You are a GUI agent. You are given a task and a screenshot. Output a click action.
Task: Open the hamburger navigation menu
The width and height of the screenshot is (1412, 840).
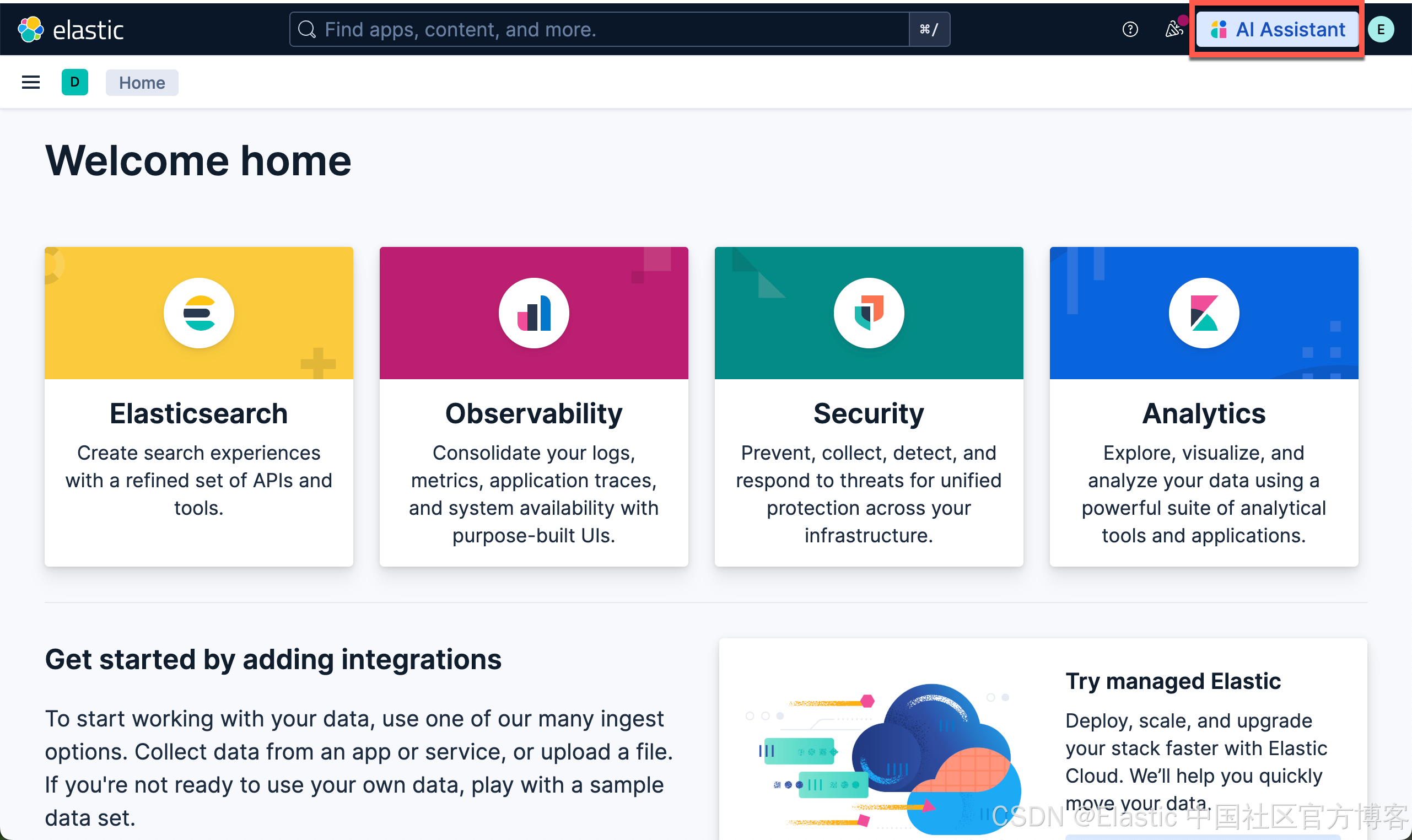click(x=30, y=83)
